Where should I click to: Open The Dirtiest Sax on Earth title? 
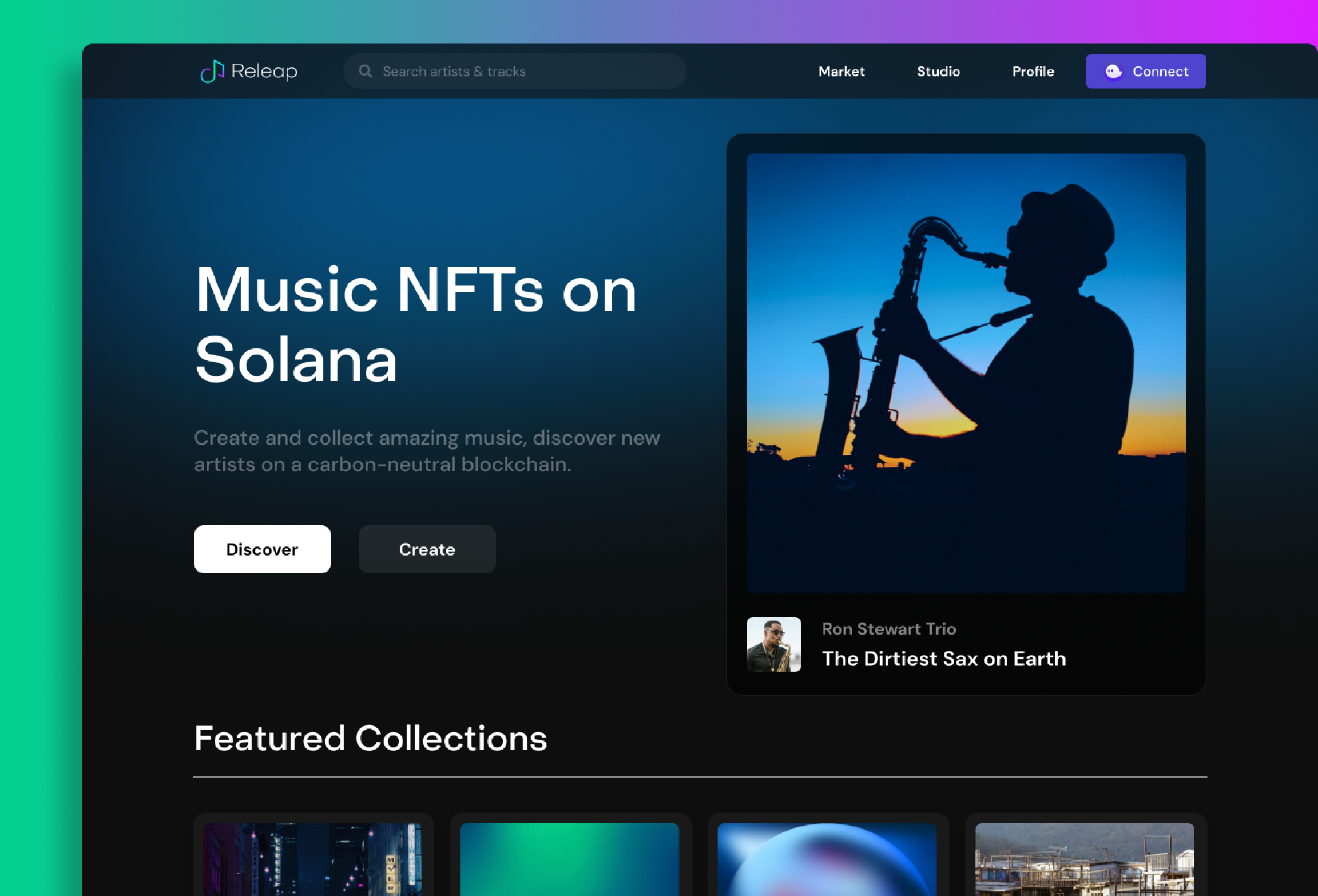pos(944,659)
